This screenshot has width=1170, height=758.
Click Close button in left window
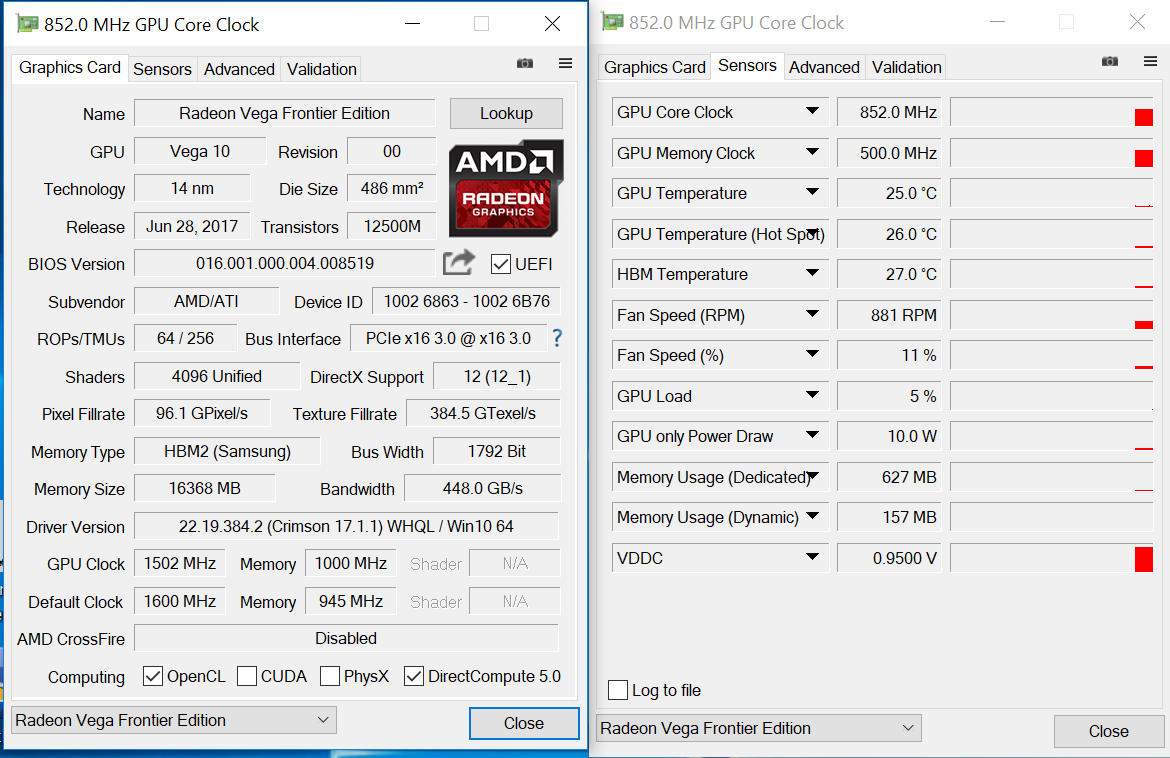pyautogui.click(x=524, y=723)
